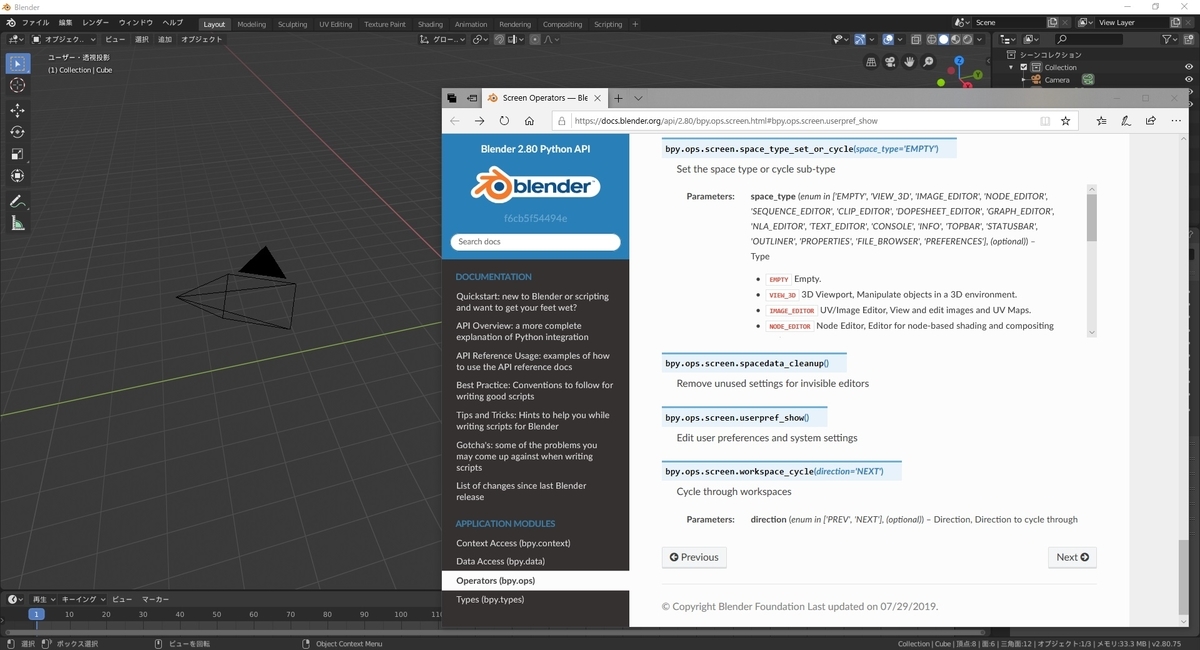Select the Cursor tool in Blender toolbar

(x=17, y=85)
